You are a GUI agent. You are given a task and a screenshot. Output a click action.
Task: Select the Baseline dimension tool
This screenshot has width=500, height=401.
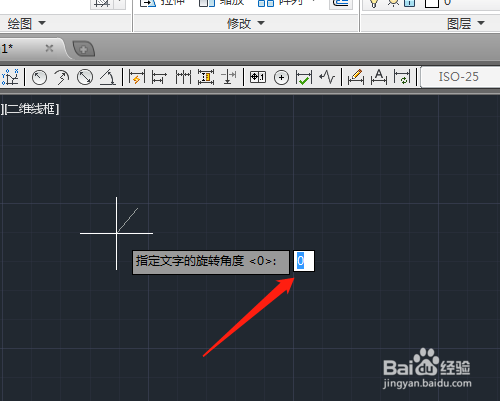159,77
